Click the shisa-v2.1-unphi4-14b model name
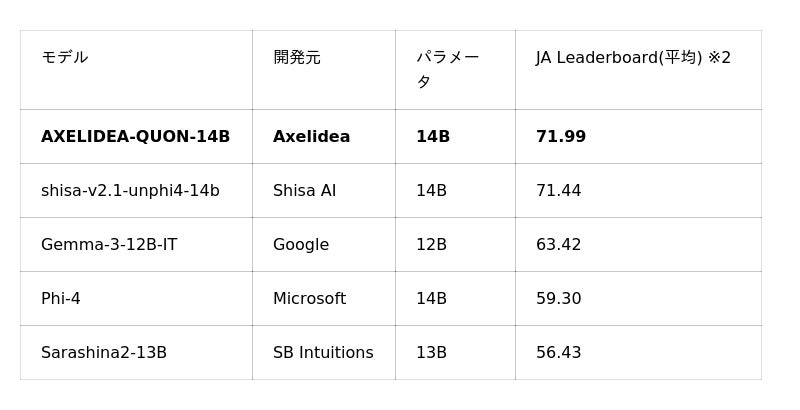 coord(130,191)
